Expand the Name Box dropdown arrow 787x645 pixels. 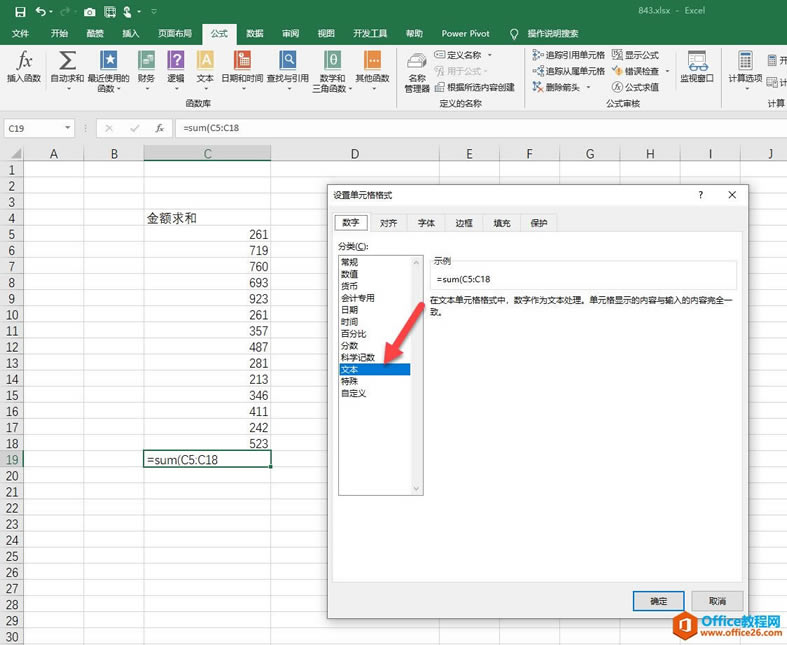67,128
